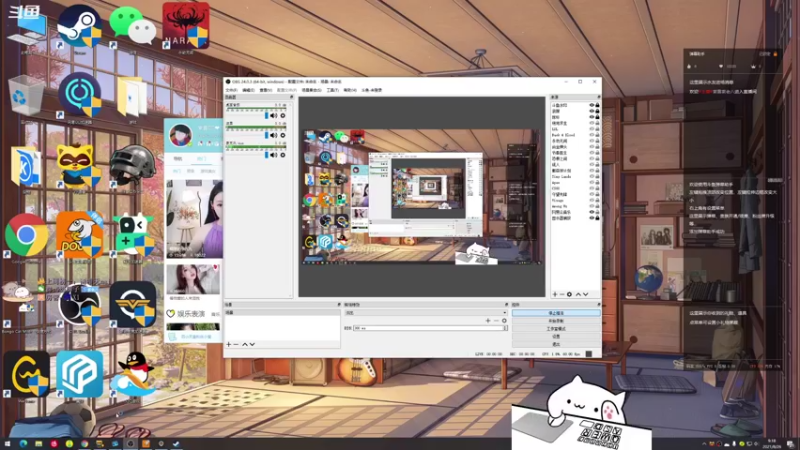
Task: Add a new scene with plus icon
Action: [229, 344]
